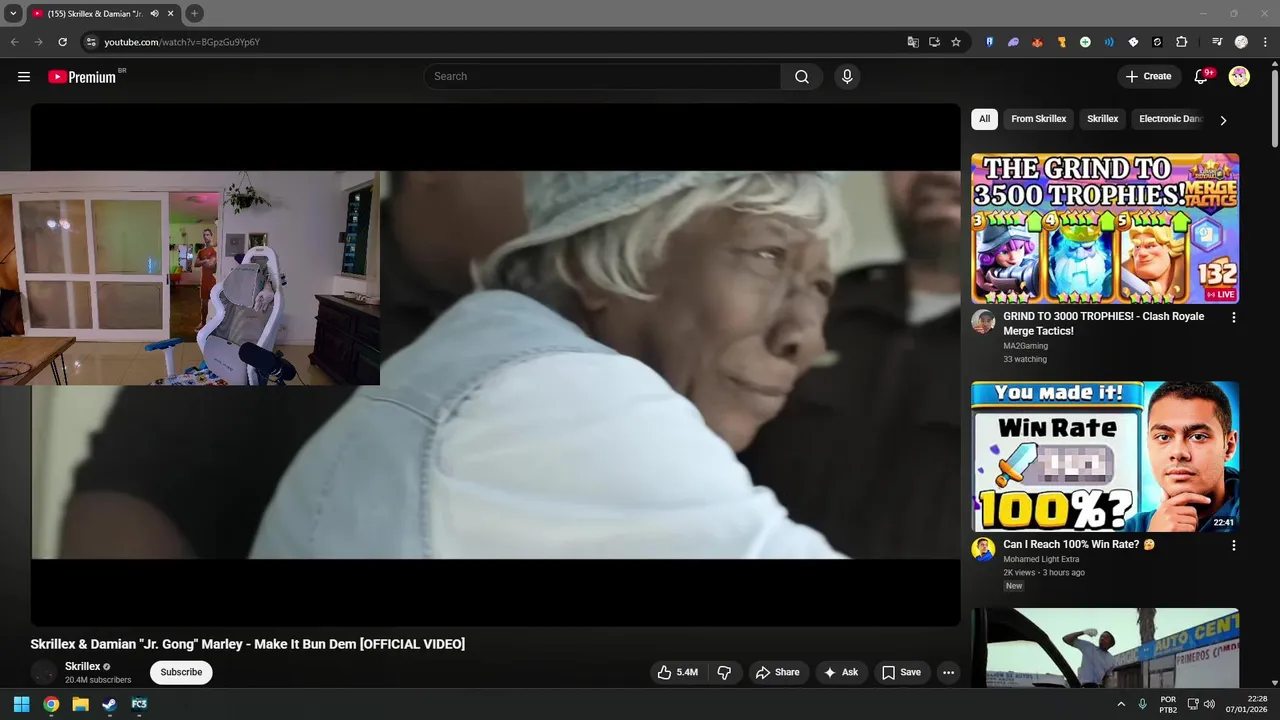The image size is (1280, 720).
Task: Click the search magnifier button
Action: click(802, 77)
